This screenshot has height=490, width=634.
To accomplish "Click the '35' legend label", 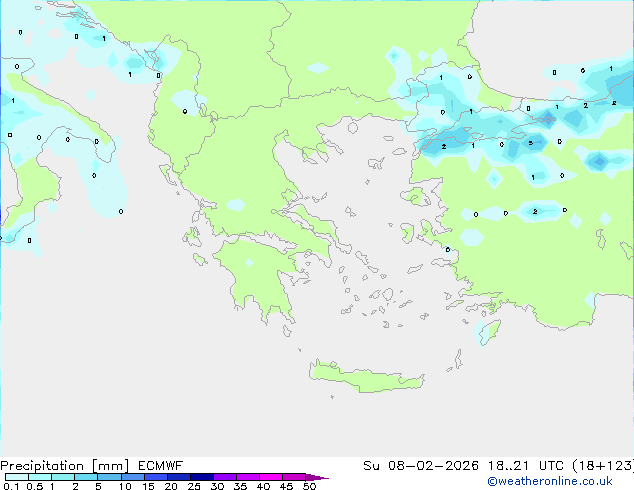I will tap(240, 486).
